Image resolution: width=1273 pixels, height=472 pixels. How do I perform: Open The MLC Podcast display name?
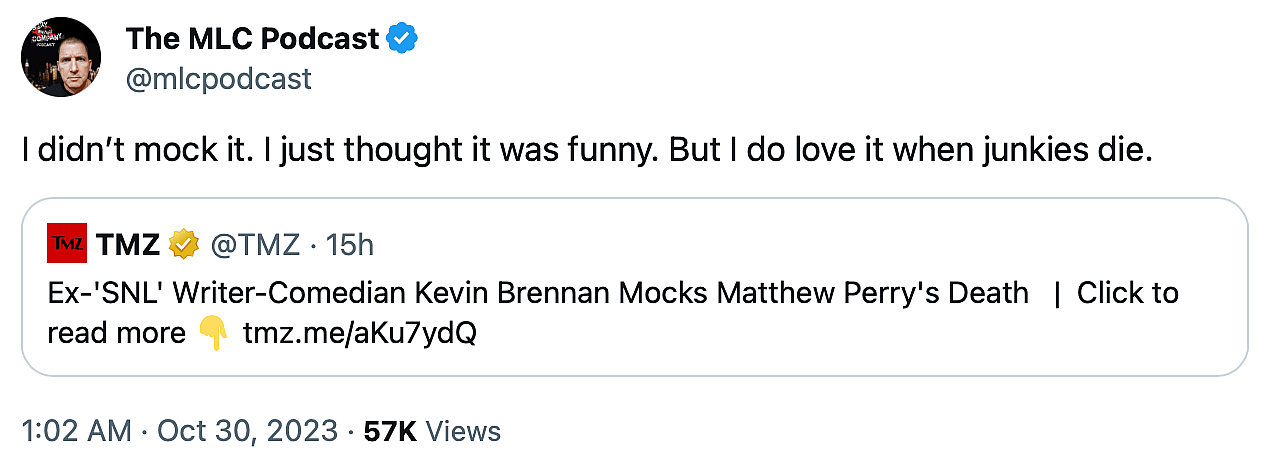point(252,39)
